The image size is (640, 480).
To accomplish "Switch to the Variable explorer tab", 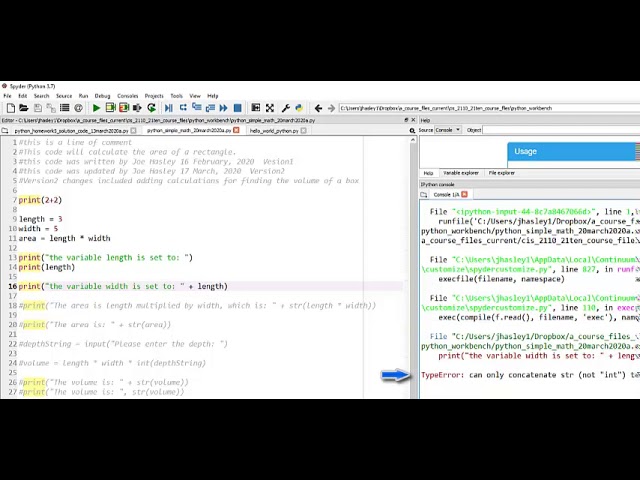I will click(x=461, y=173).
